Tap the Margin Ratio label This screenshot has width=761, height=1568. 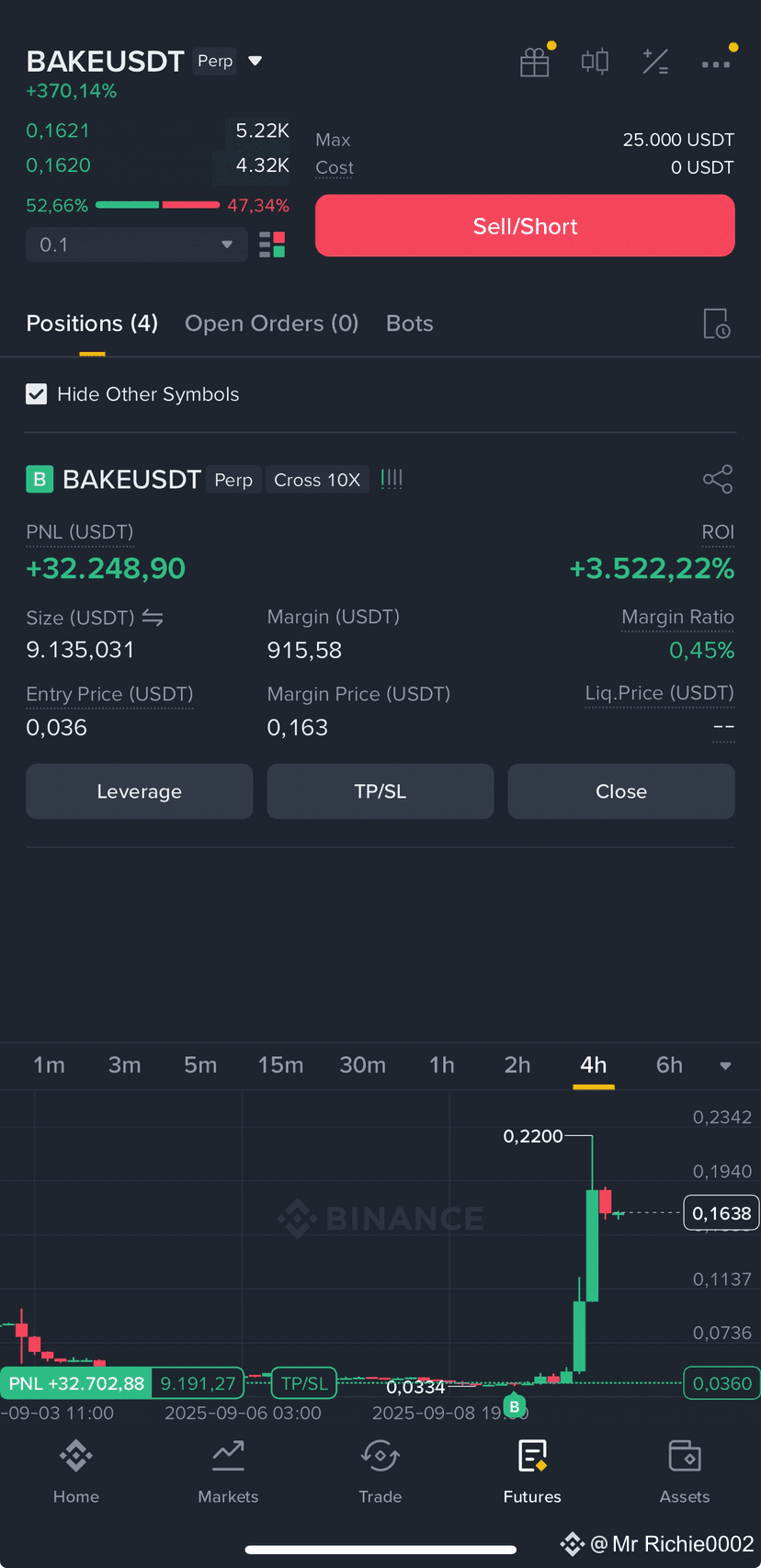pos(677,618)
